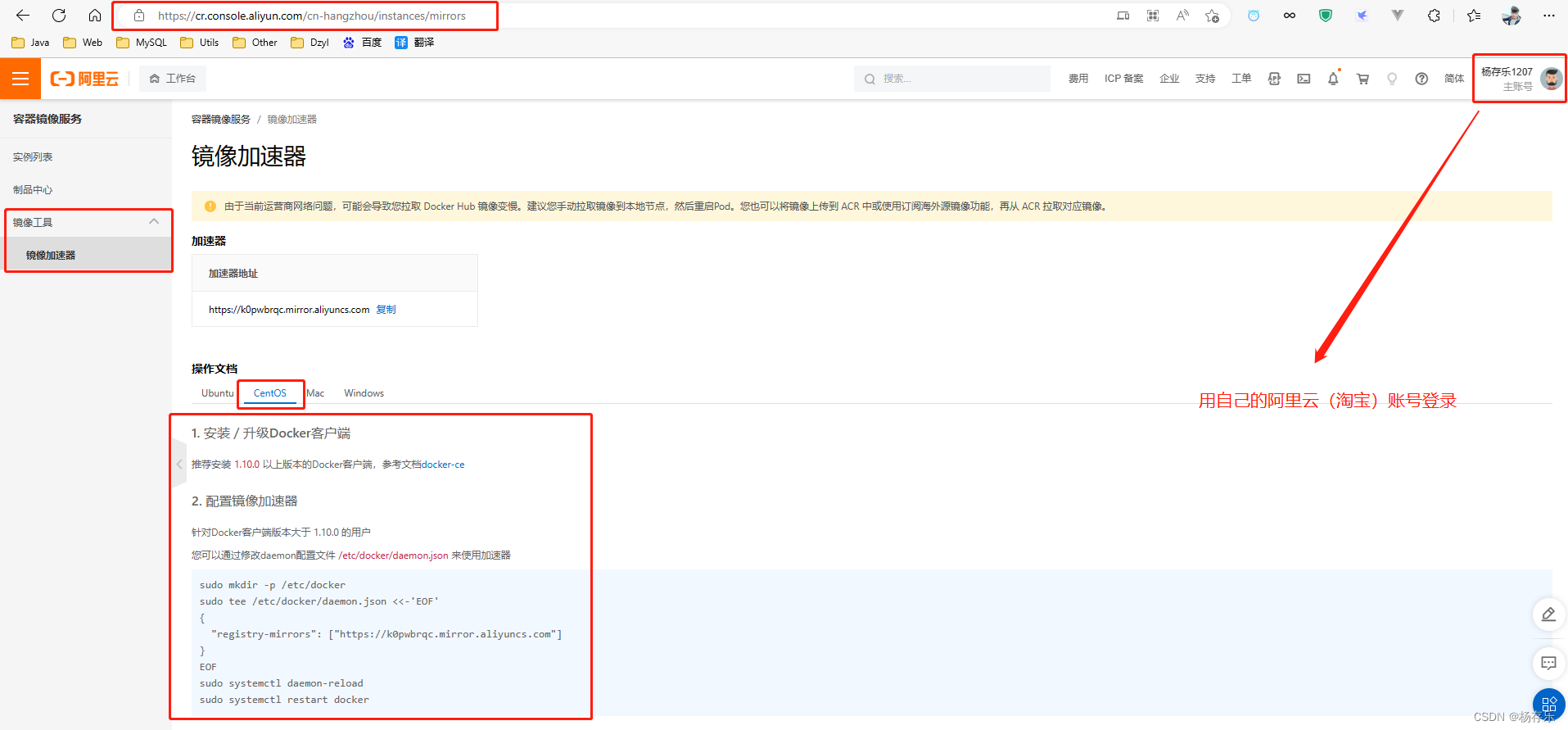
Task: Open the browser three-dot settings menu
Action: (1548, 16)
